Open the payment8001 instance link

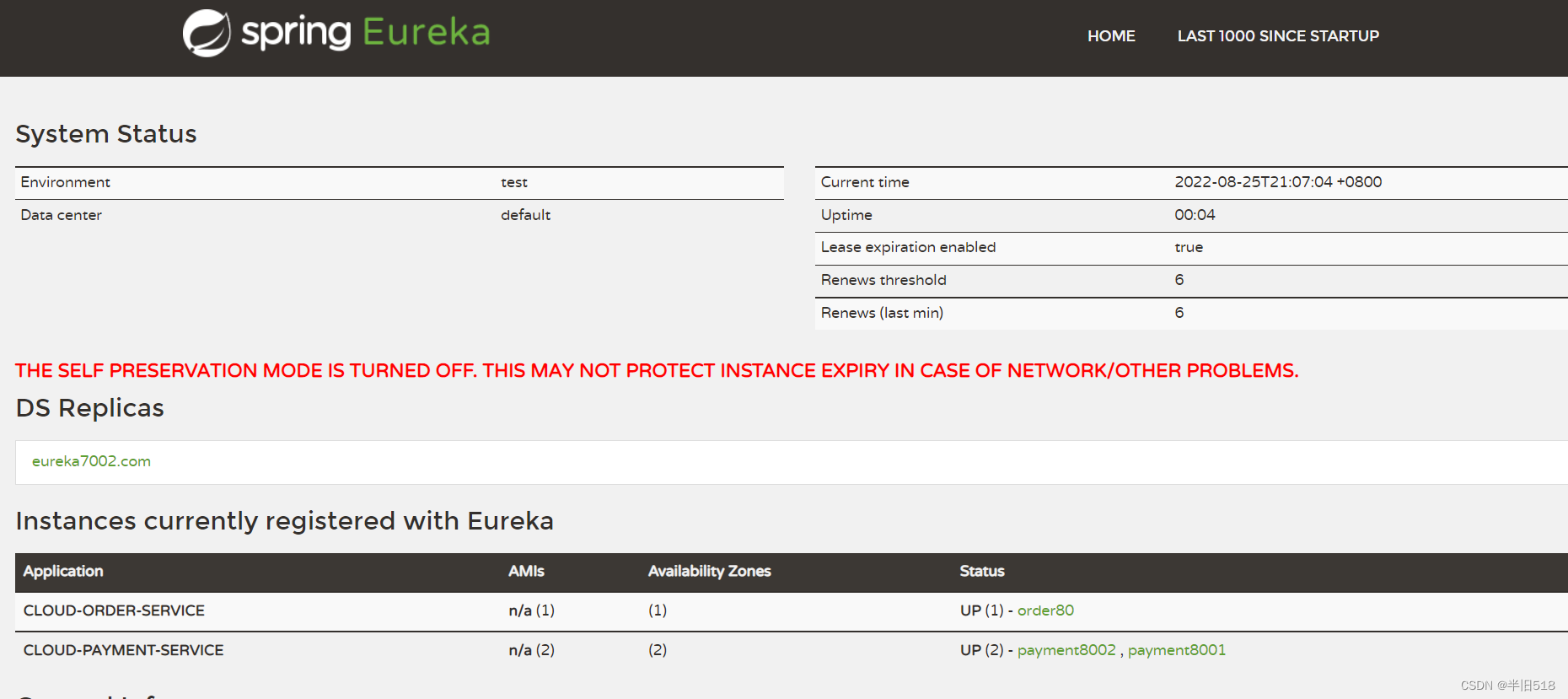click(x=1177, y=650)
